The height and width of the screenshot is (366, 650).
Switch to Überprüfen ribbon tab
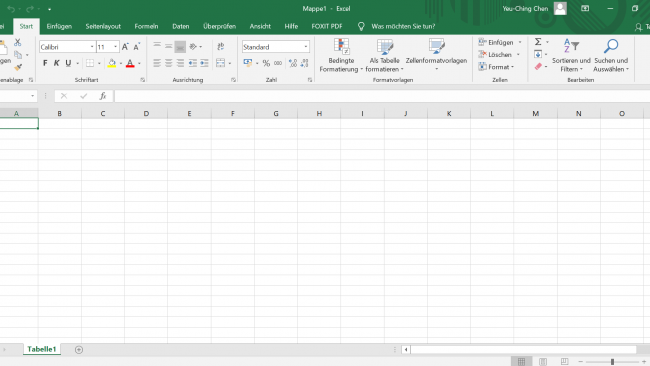pyautogui.click(x=219, y=27)
